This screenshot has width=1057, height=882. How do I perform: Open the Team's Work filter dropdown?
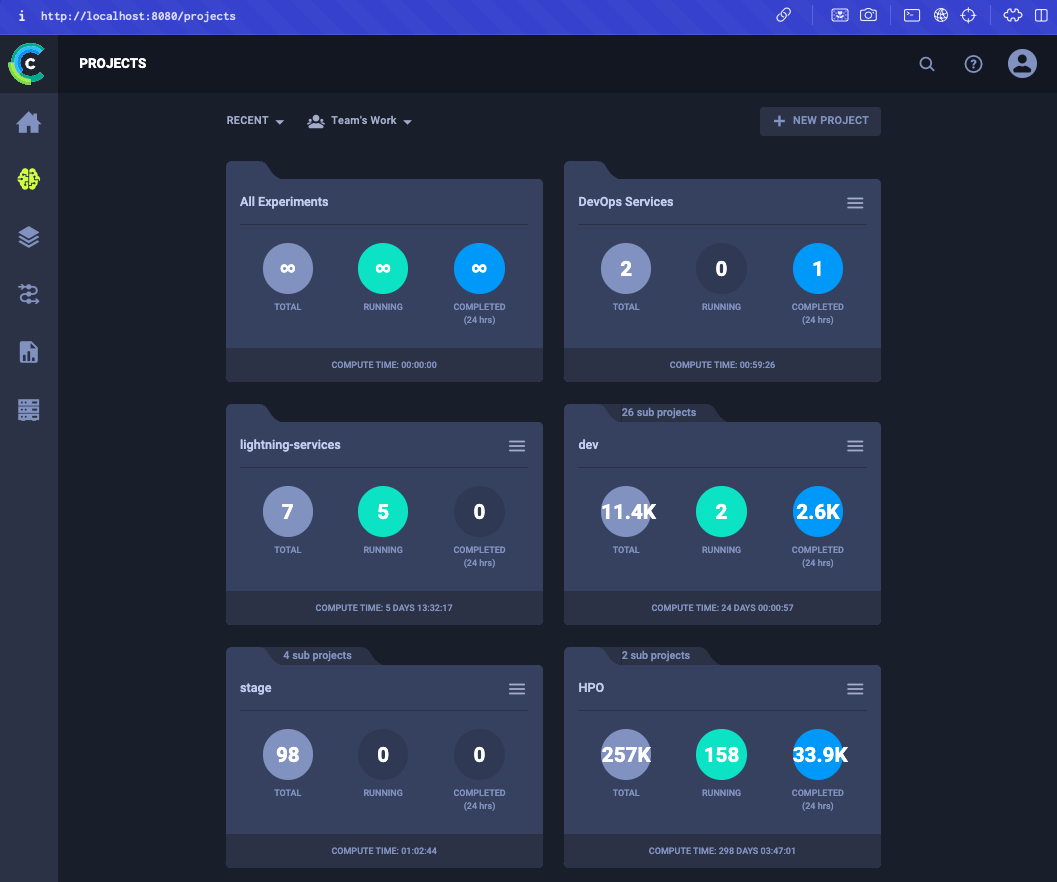[359, 121]
